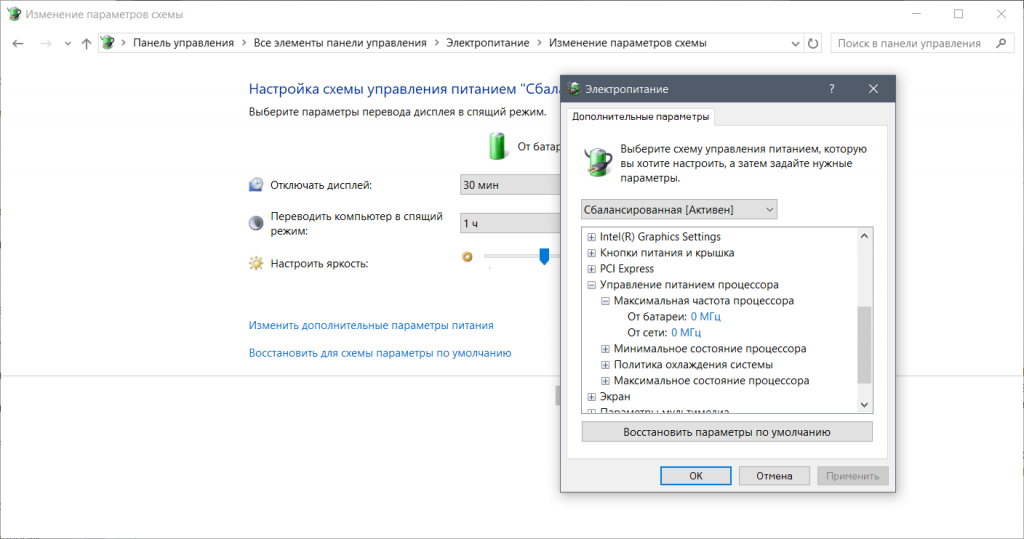Go back with the navigation arrow
Viewport: 1024px width, 539px height.
[x=18, y=43]
